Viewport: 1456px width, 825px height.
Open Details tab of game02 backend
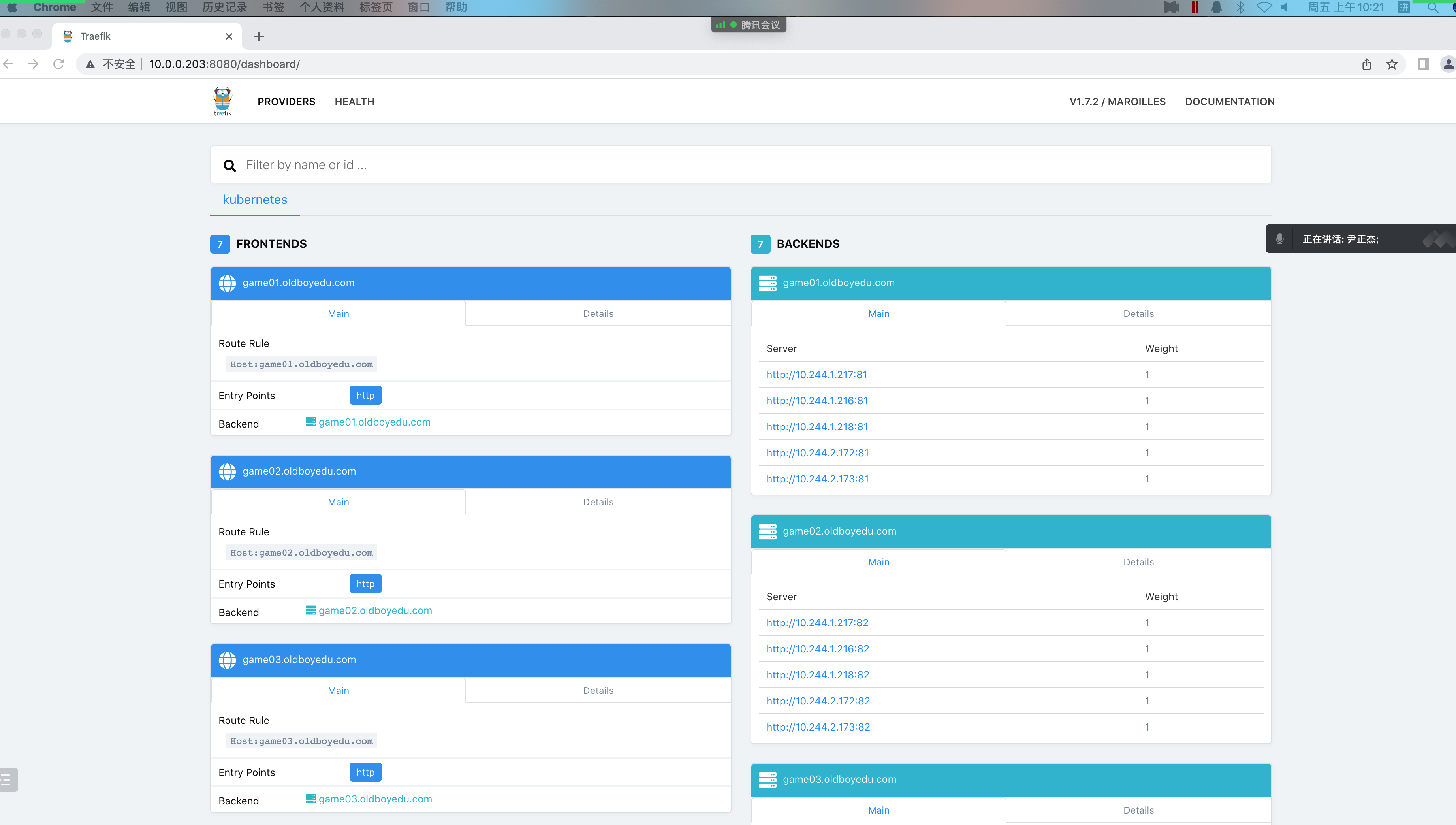coord(1138,562)
